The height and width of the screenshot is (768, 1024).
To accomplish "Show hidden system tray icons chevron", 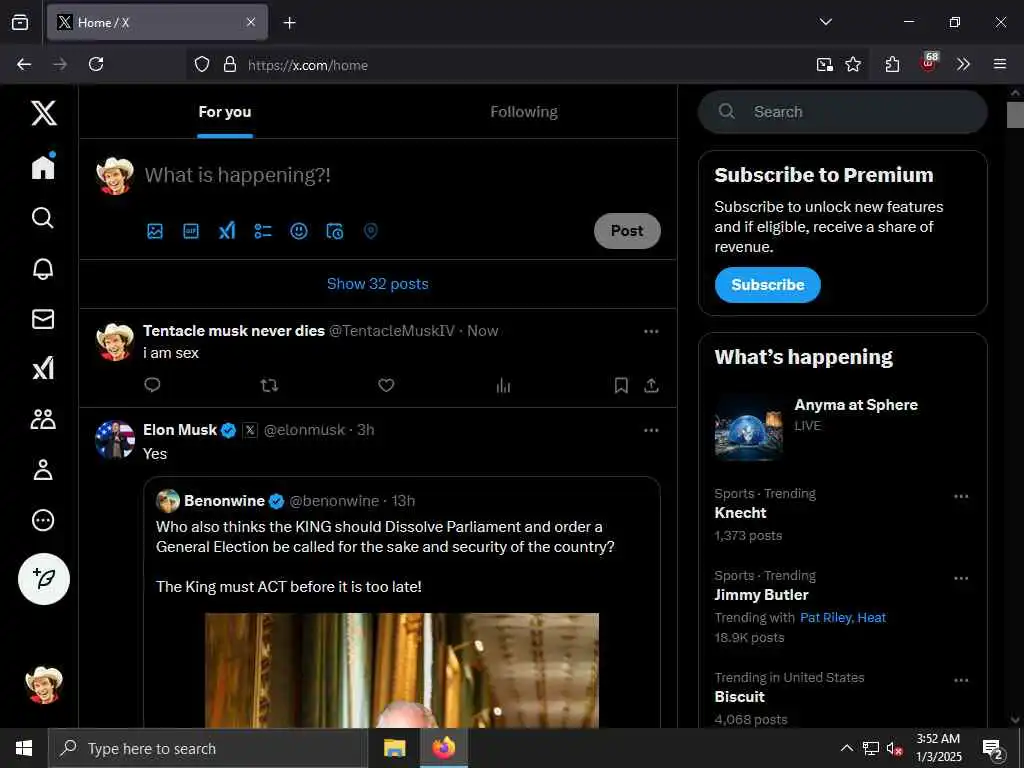I will (x=846, y=748).
